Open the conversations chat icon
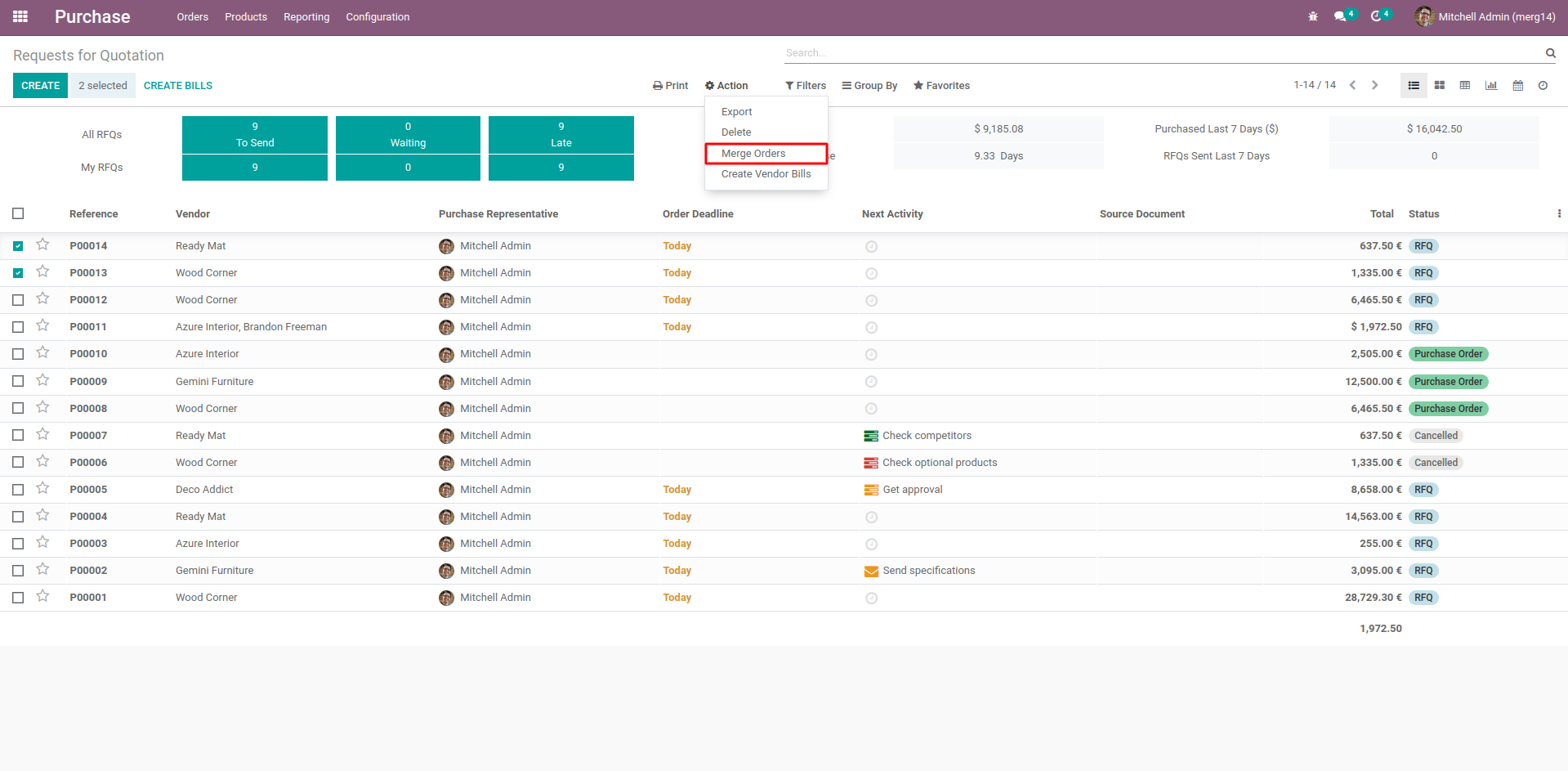Image resolution: width=1568 pixels, height=771 pixels. tap(1340, 16)
